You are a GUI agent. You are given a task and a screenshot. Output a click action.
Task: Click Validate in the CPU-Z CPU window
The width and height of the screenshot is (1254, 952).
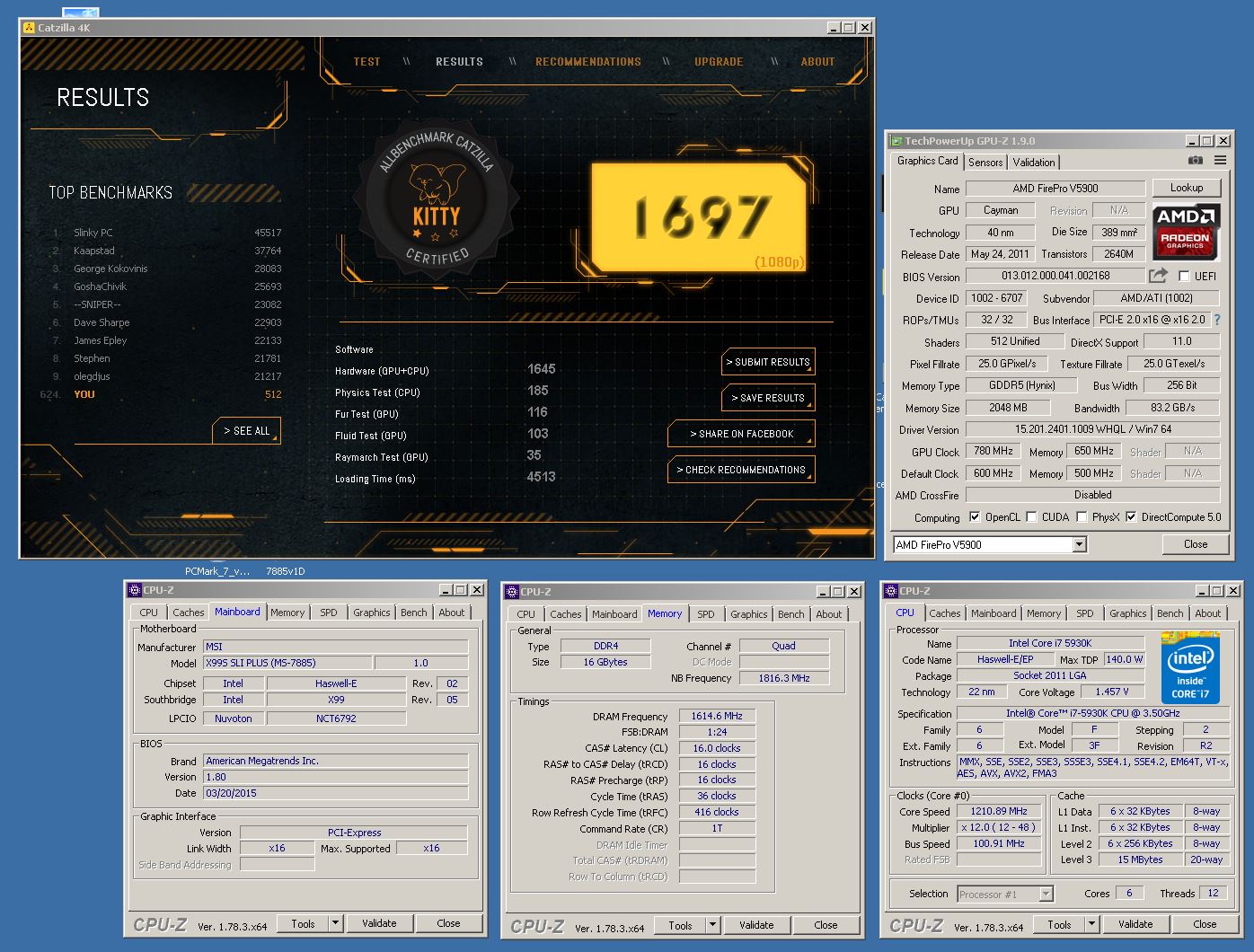coord(1135,924)
